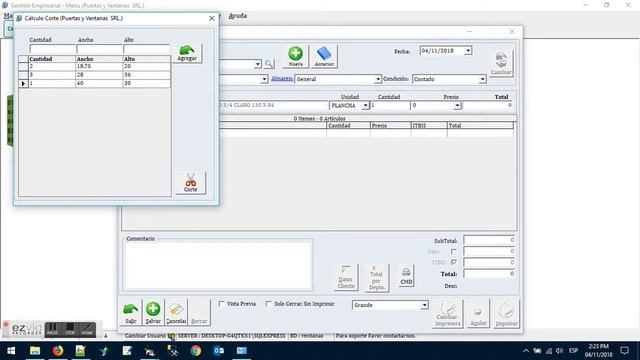Click the Anular button
The height and width of the screenshot is (360, 640).
click(x=478, y=314)
